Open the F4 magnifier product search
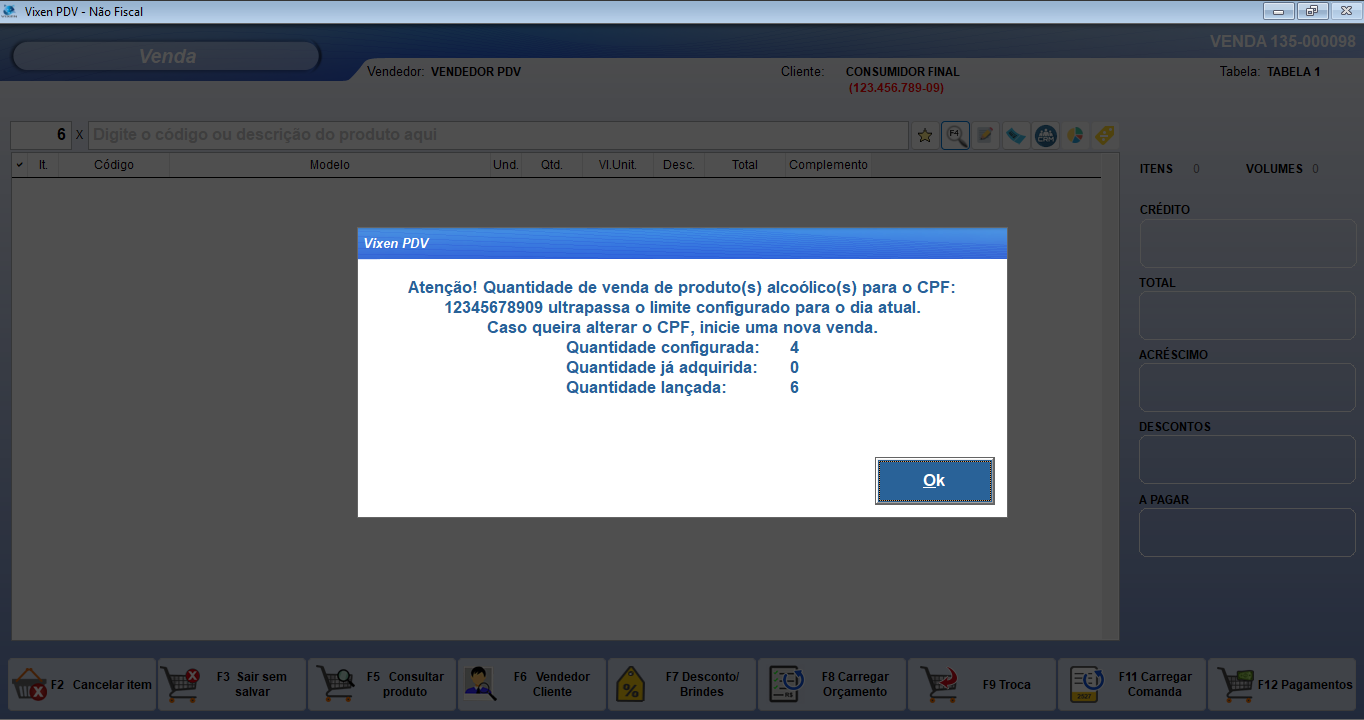This screenshot has width=1364, height=720. tap(955, 135)
